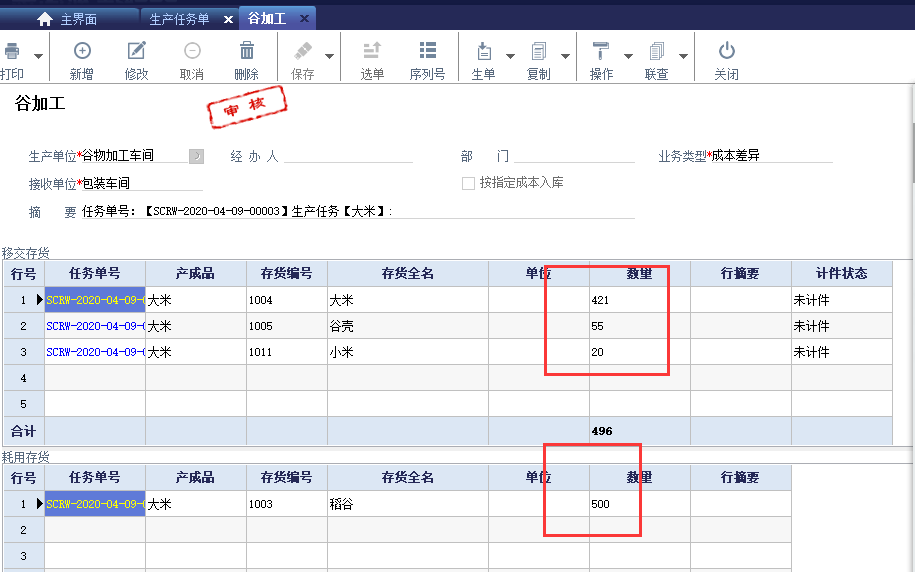Image resolution: width=915 pixels, height=572 pixels.
Task: Click the 删除 (delete) trash icon
Action: pos(246,51)
